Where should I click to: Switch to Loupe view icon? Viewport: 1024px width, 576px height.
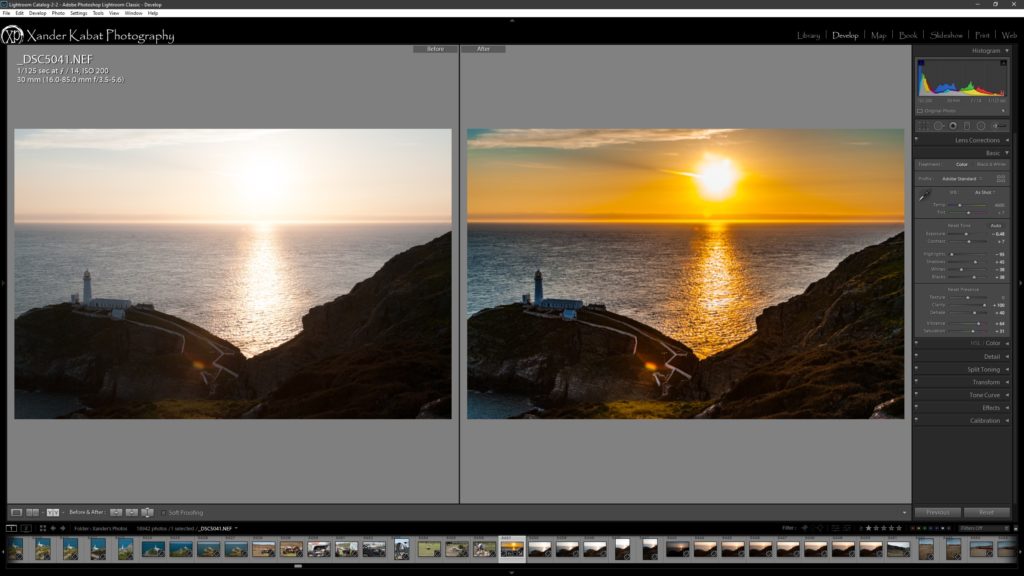[16, 513]
